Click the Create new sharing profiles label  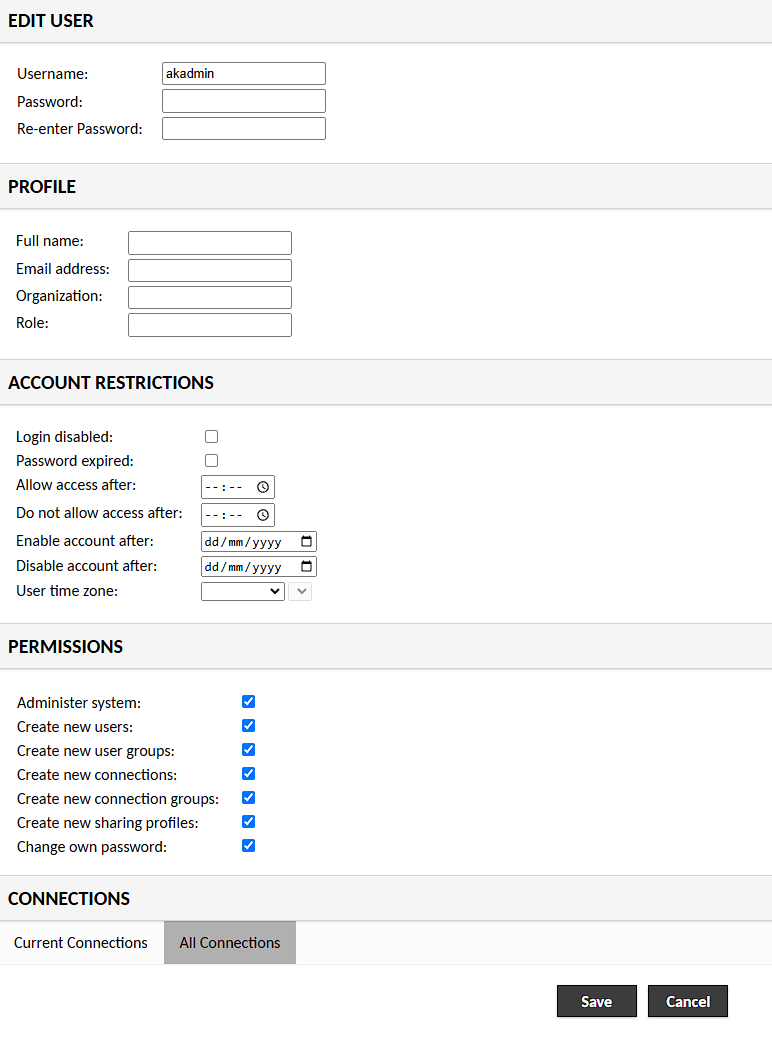pos(107,823)
